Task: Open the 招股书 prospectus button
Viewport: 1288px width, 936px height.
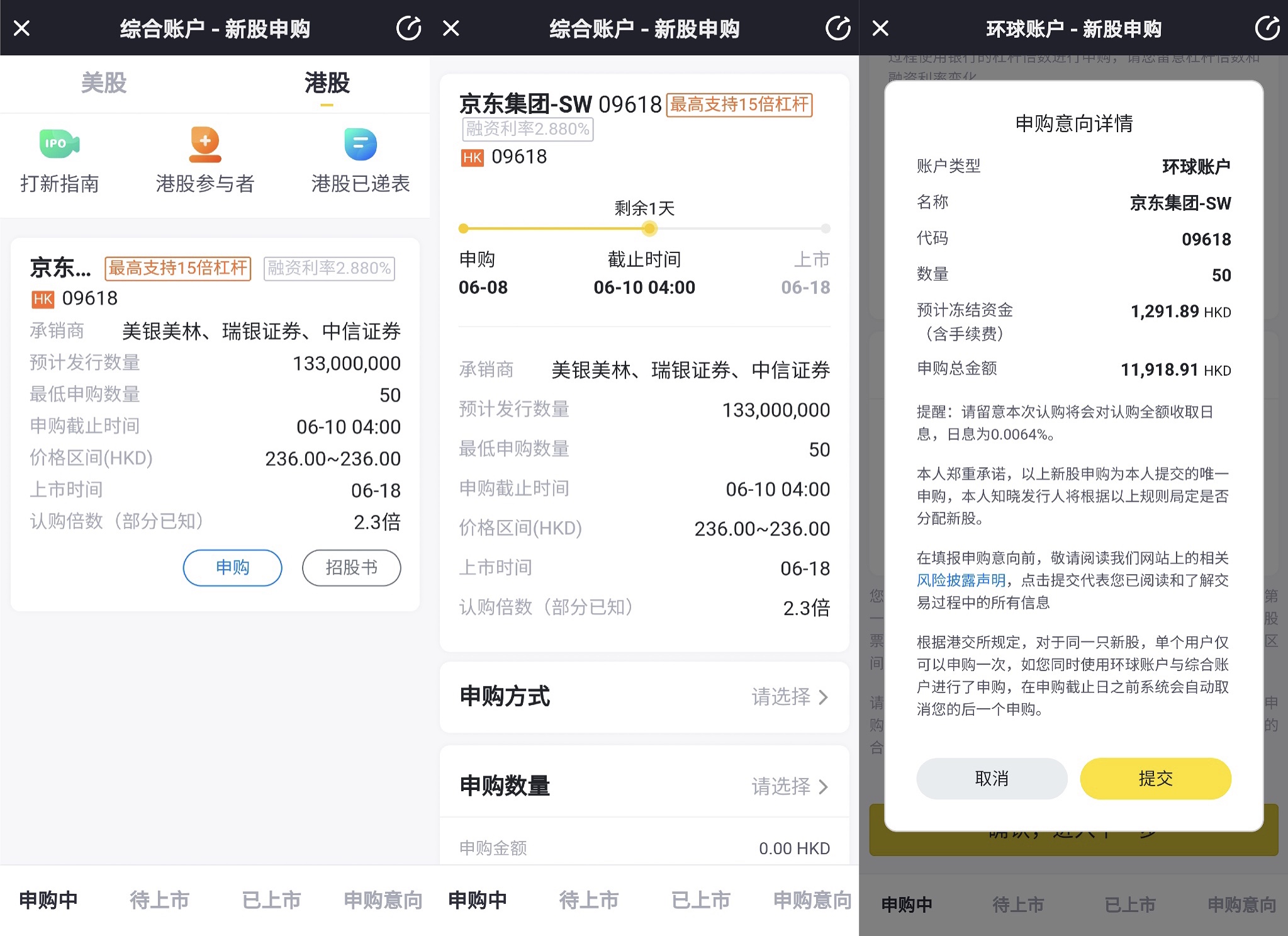Action: tap(351, 568)
